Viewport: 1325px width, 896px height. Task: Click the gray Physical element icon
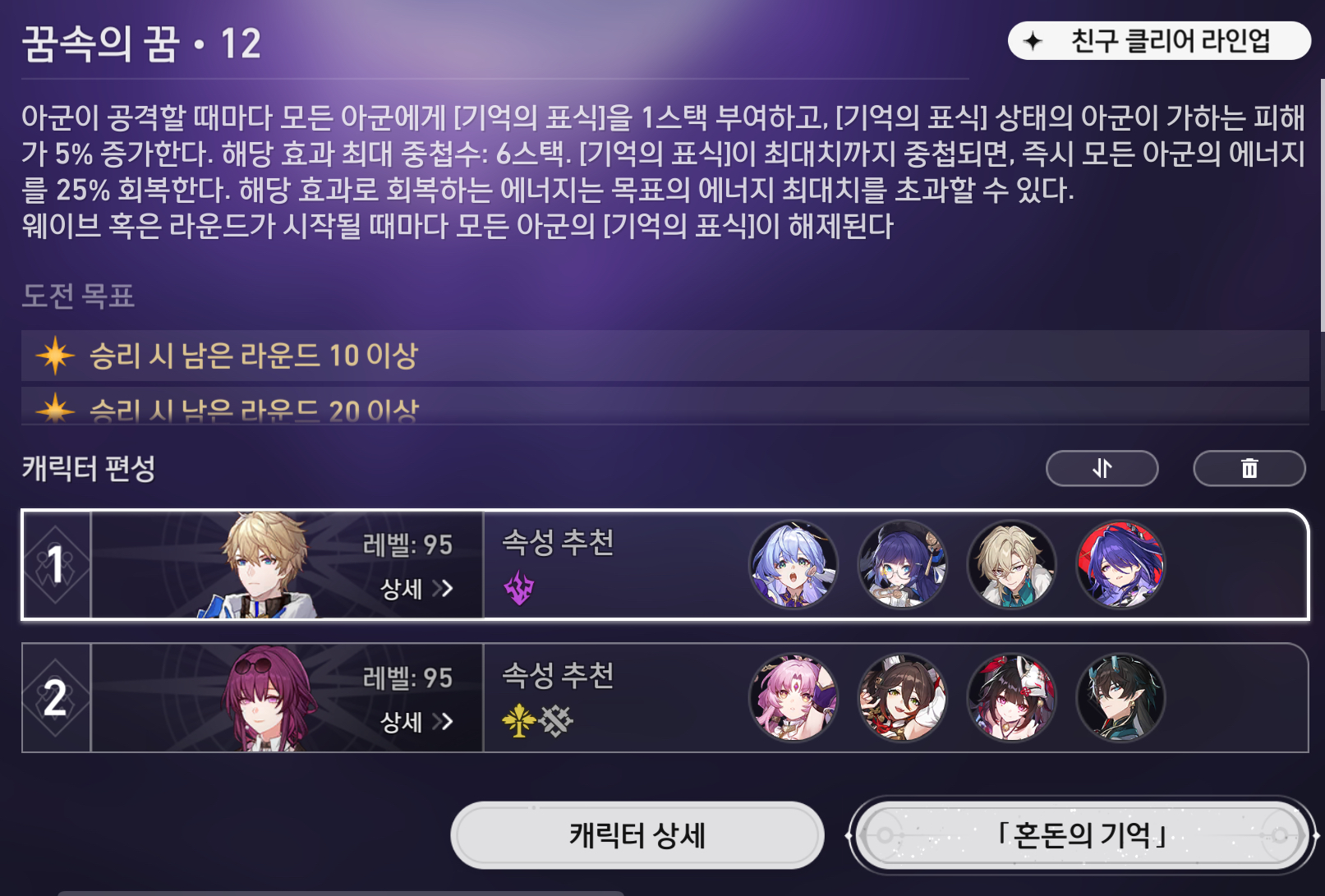pyautogui.click(x=556, y=721)
